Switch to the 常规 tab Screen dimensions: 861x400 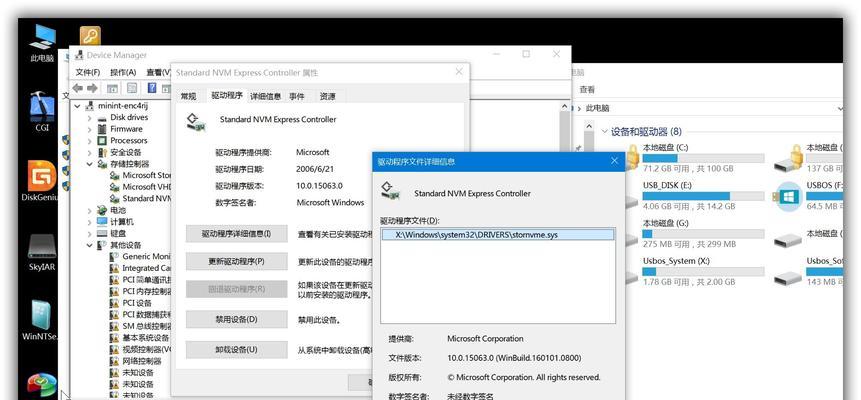tap(188, 96)
